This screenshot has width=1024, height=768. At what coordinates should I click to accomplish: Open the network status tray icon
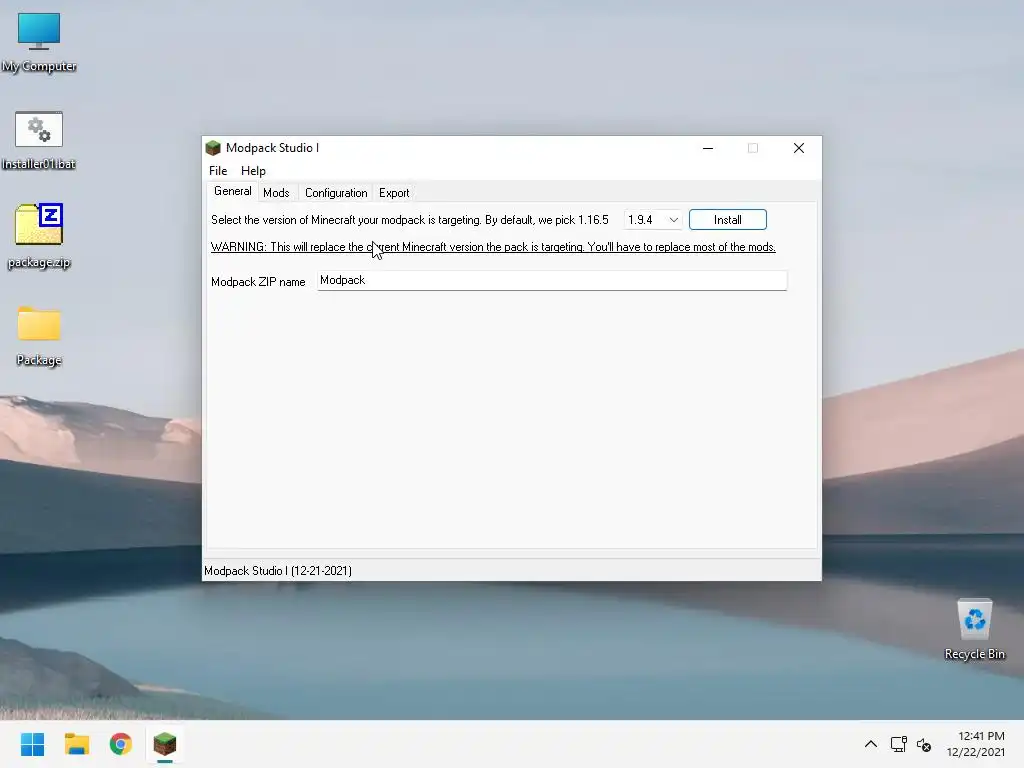coord(898,744)
